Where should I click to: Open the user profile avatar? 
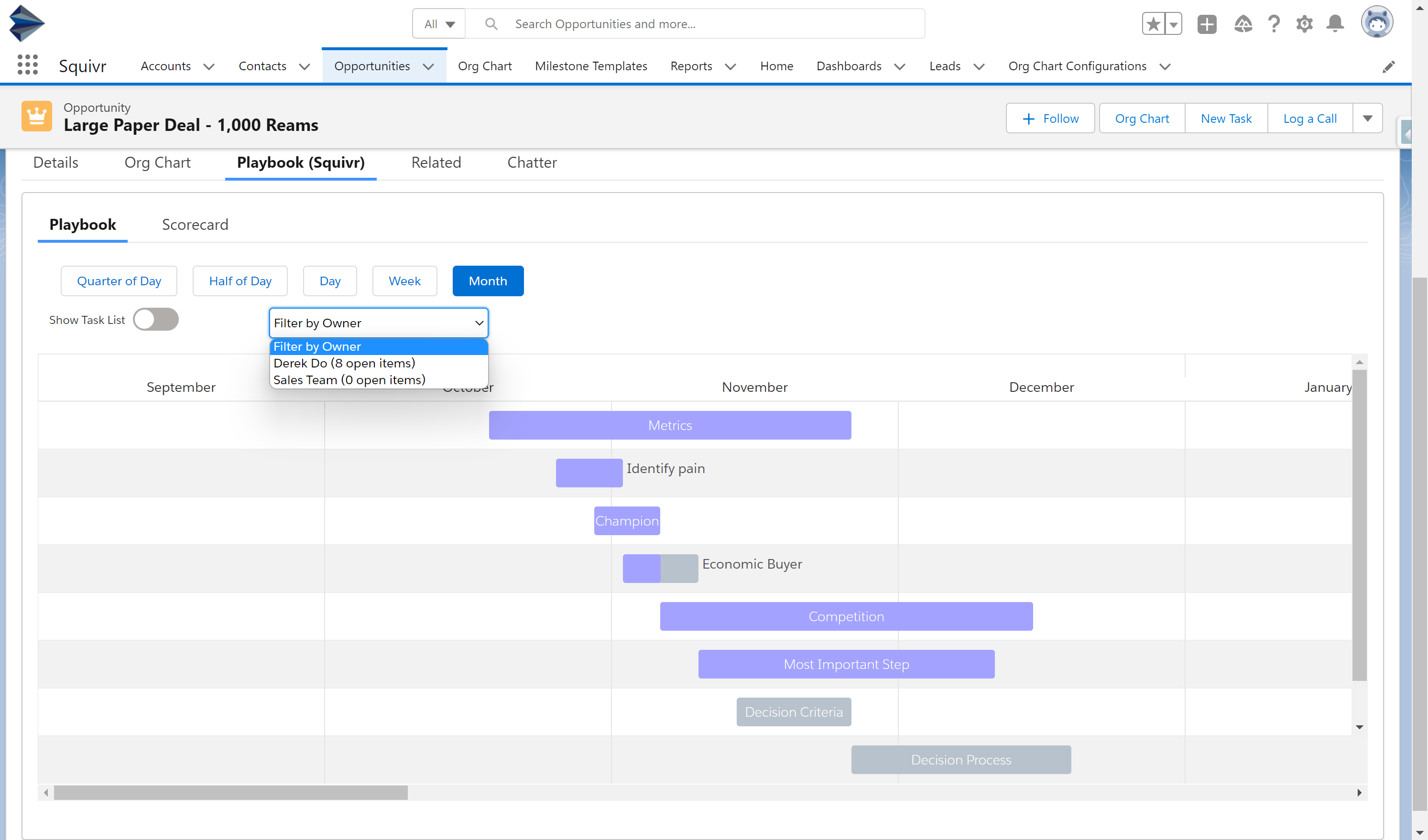pos(1377,22)
